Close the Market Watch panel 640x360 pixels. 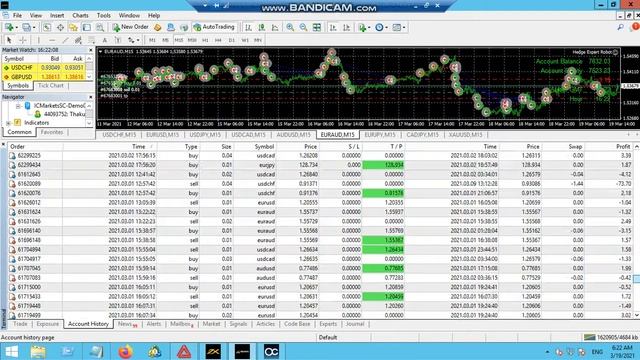(x=91, y=50)
